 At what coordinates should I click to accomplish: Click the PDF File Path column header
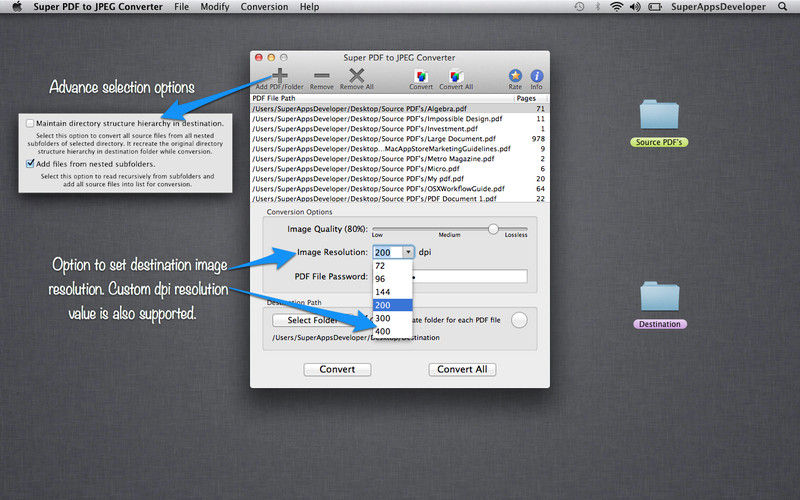[x=383, y=98]
